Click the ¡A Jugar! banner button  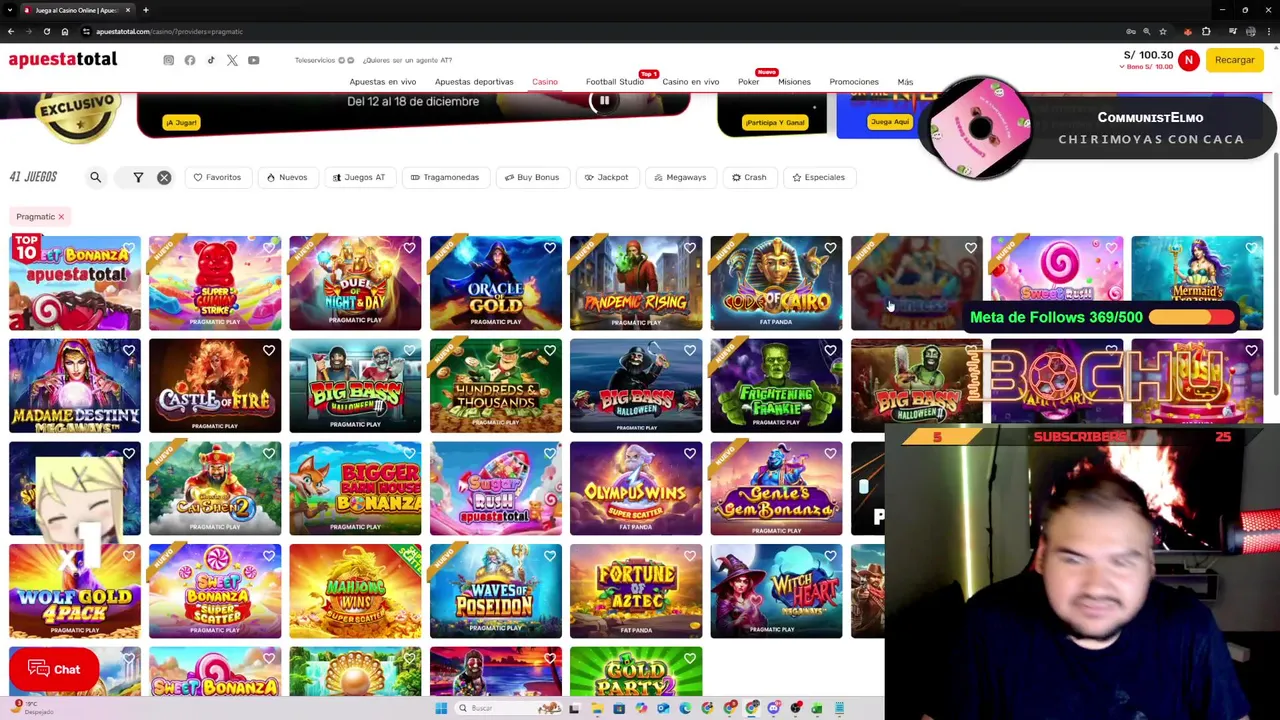click(x=181, y=123)
